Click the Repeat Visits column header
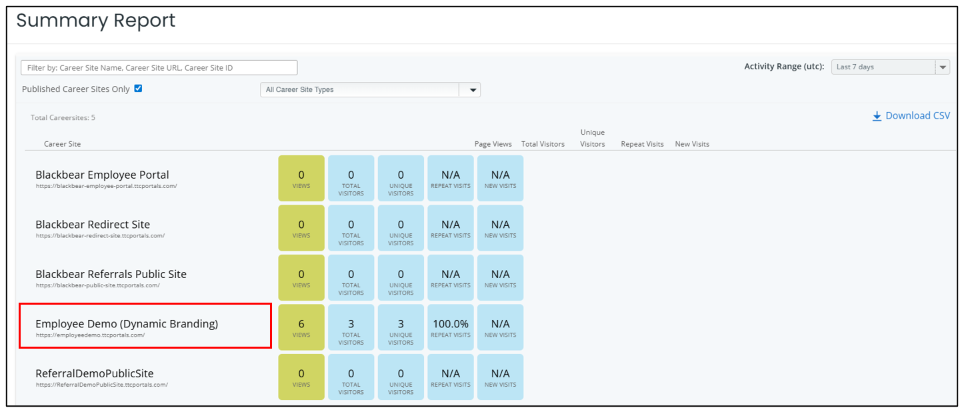 coord(642,144)
